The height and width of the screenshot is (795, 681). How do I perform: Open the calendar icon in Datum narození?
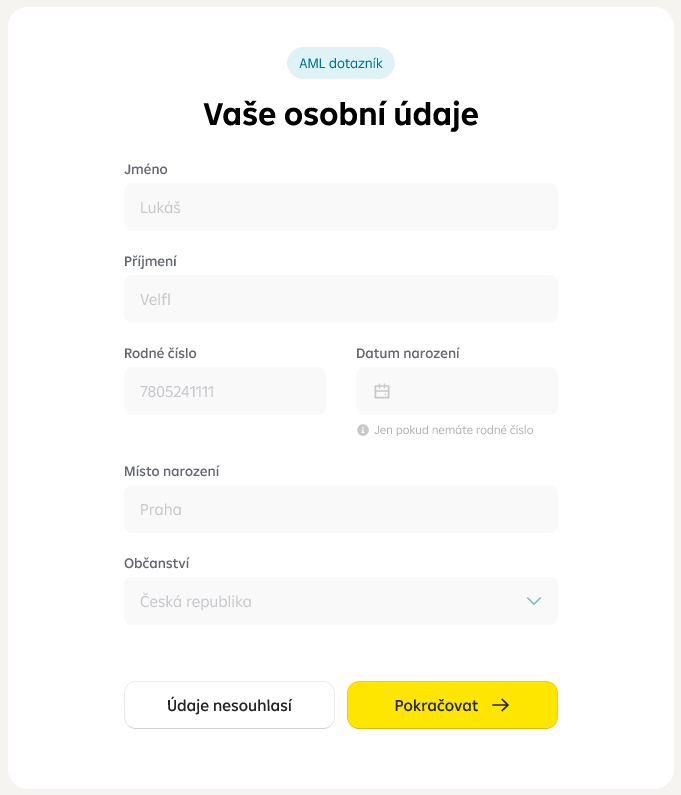[382, 391]
